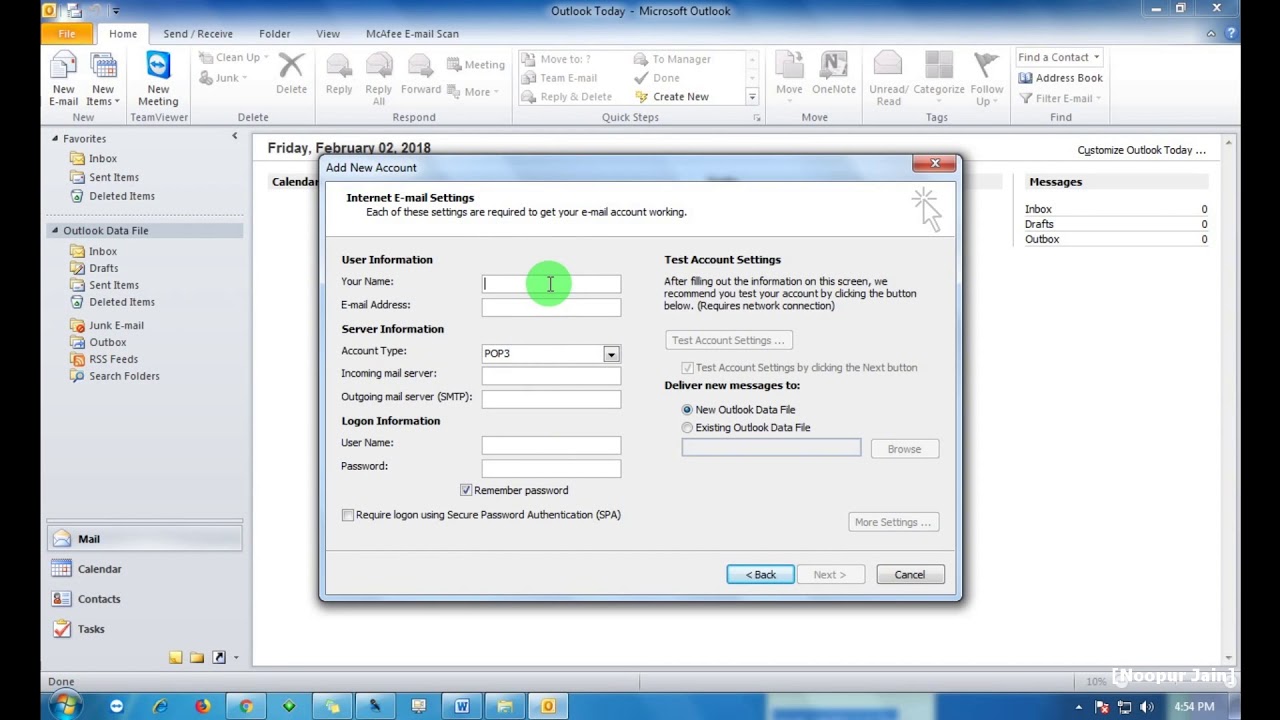
Task: Click the Unread/Read icon
Action: (888, 79)
